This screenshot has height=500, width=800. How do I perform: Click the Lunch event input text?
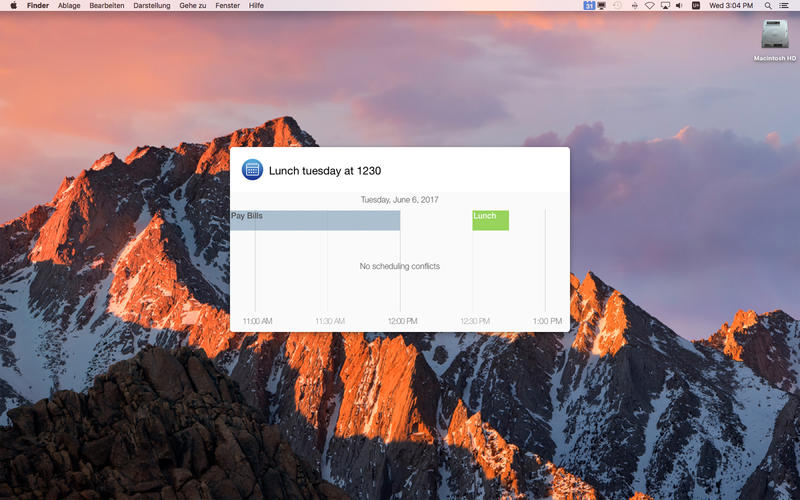click(x=325, y=171)
